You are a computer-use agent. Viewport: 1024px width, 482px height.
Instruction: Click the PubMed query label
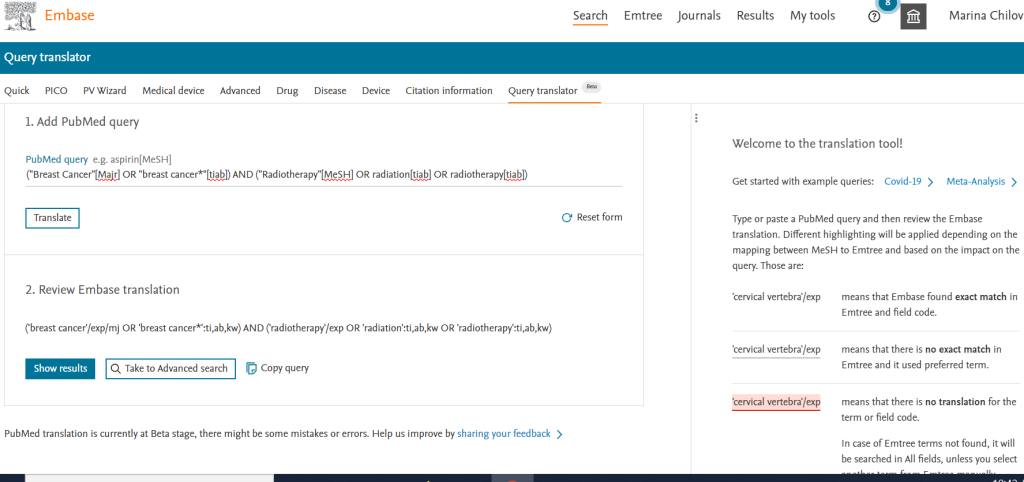coord(56,159)
